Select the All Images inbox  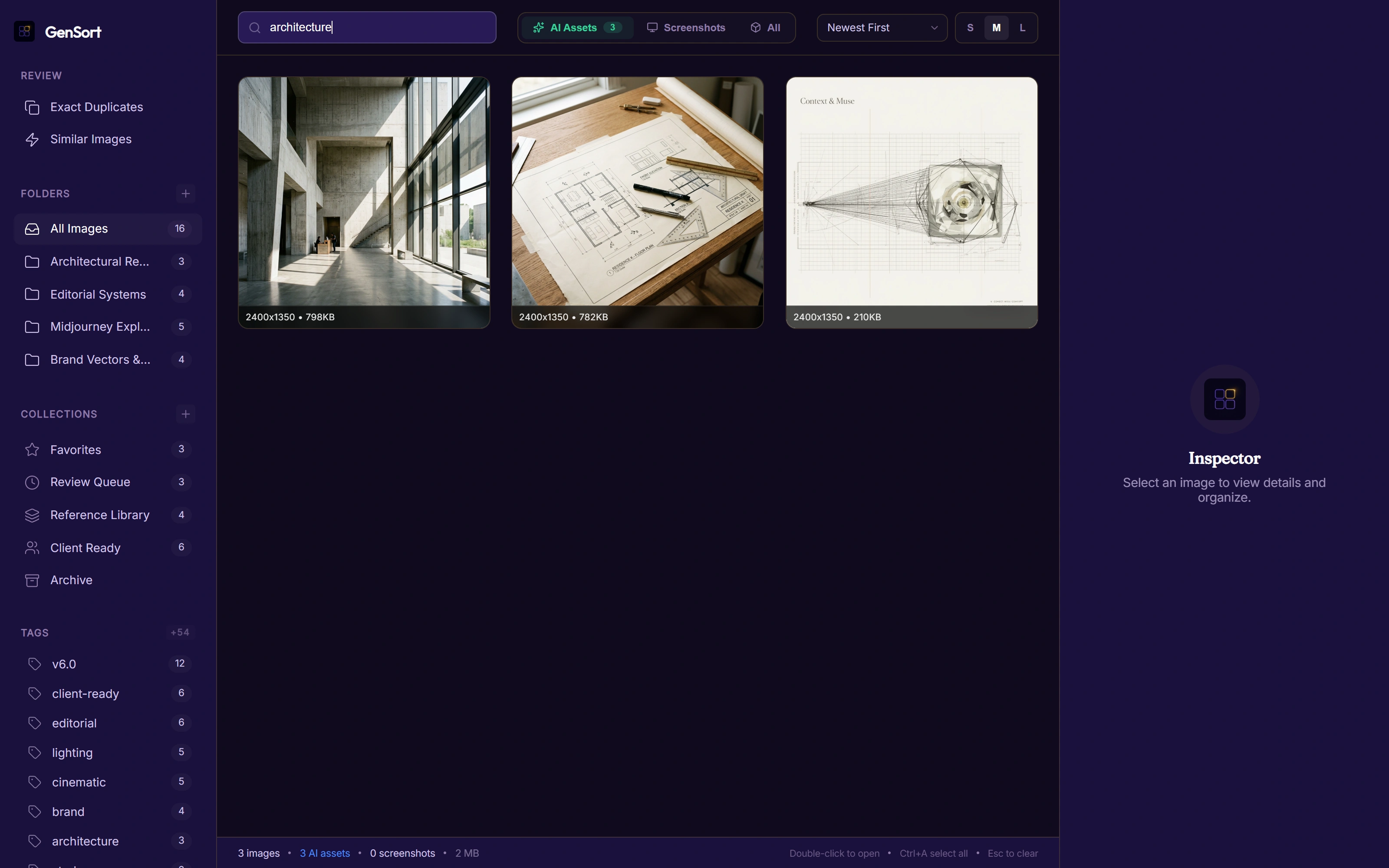point(108,228)
